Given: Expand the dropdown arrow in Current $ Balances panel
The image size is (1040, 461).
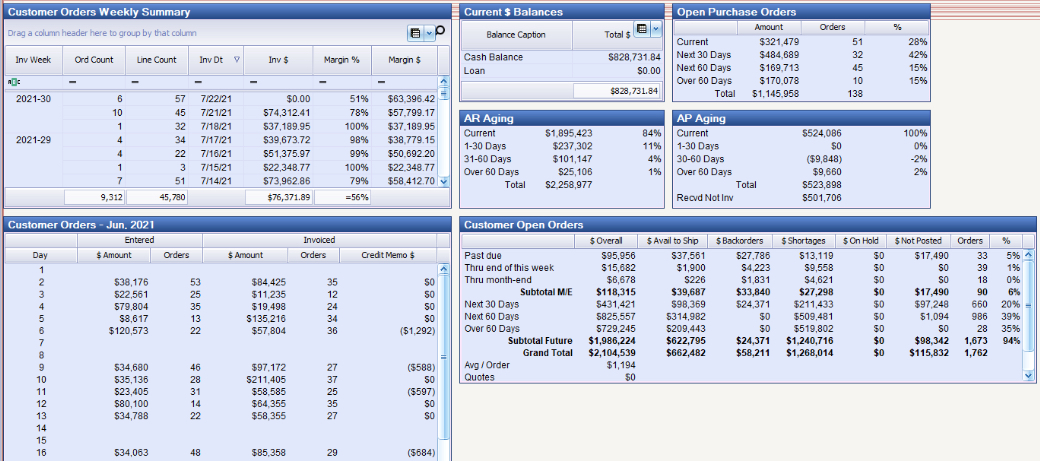Looking at the screenshot, I should 656,29.
